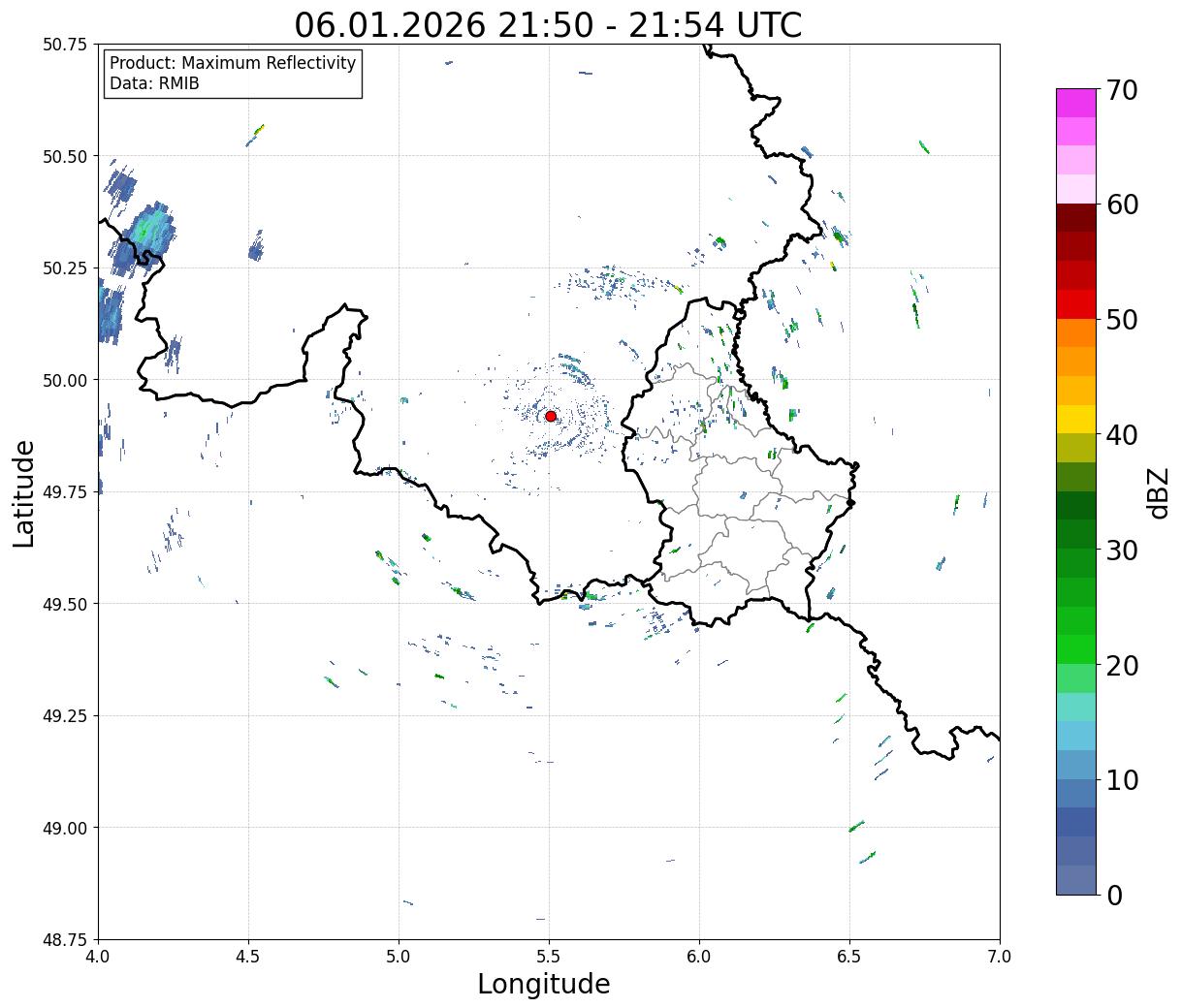Pick the grey-blue swatch at bottom of colorbar
Image resolution: width=1182 pixels, height=1008 pixels.
point(1076,879)
